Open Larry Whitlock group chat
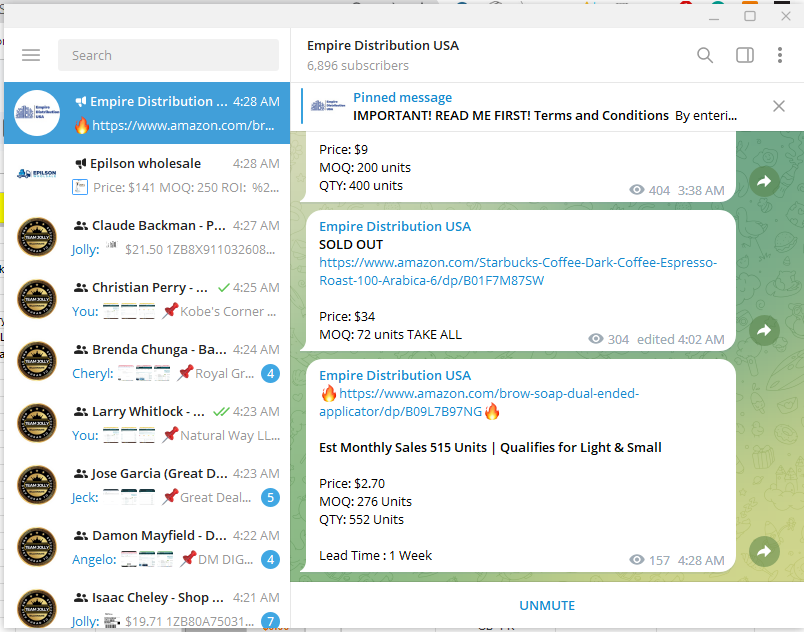 click(147, 423)
